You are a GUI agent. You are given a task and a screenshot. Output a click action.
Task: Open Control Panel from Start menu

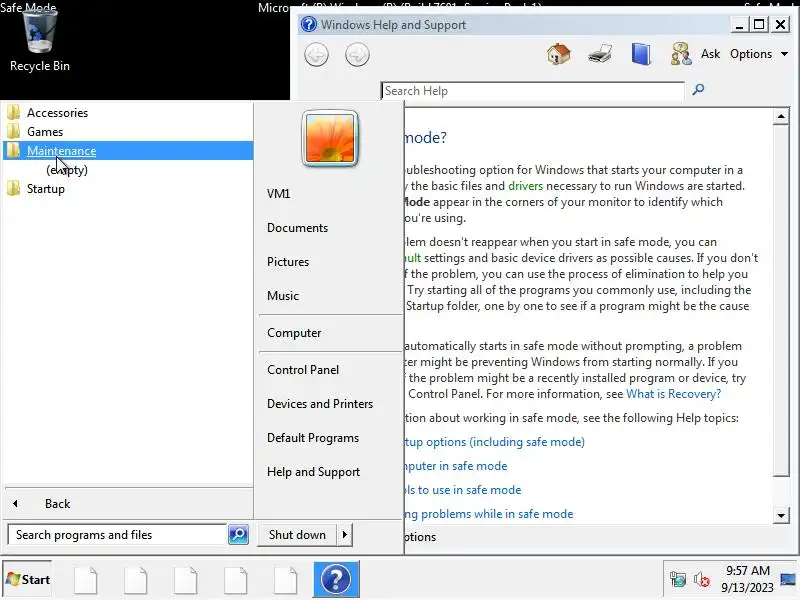(x=303, y=370)
